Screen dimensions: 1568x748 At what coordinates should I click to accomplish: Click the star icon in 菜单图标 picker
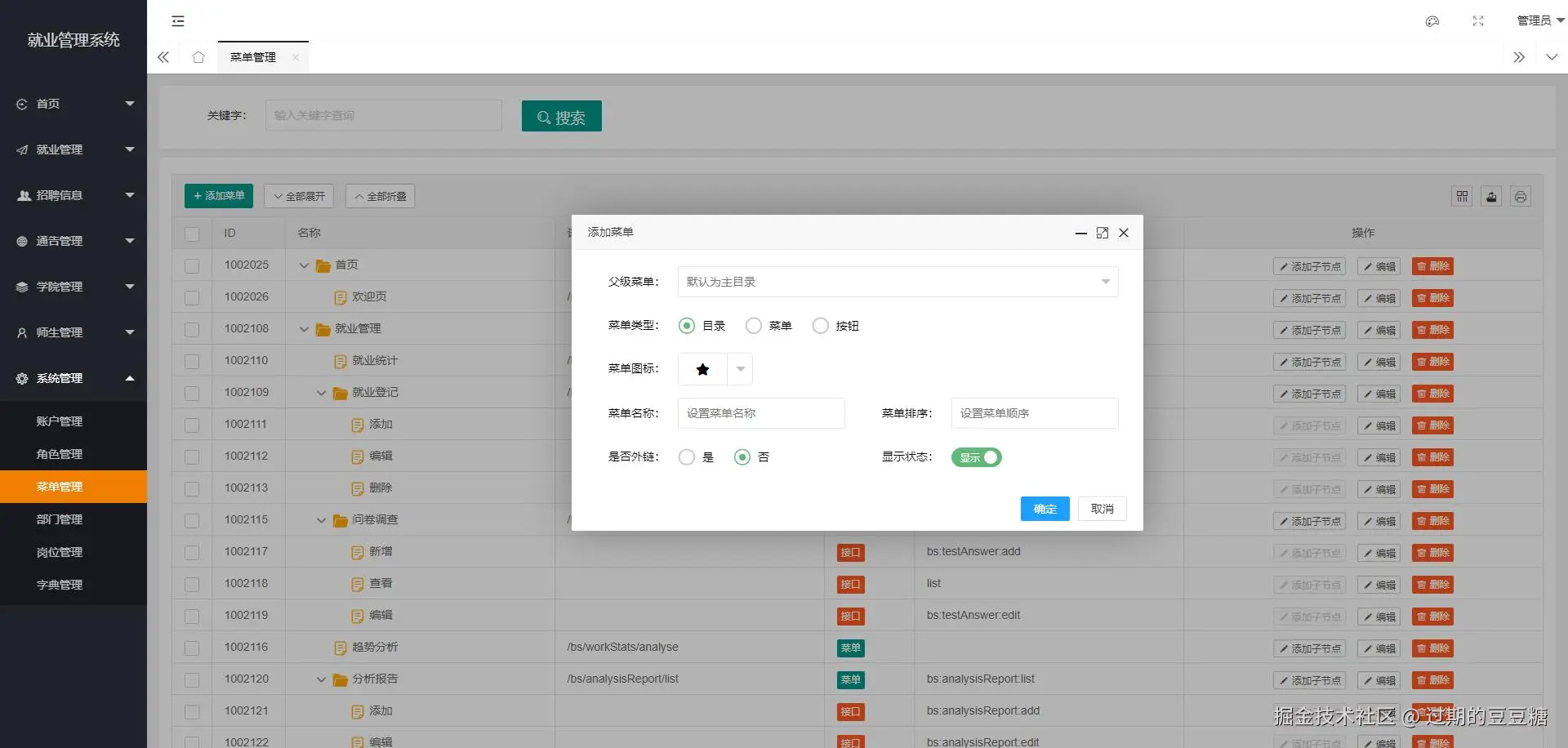point(702,369)
